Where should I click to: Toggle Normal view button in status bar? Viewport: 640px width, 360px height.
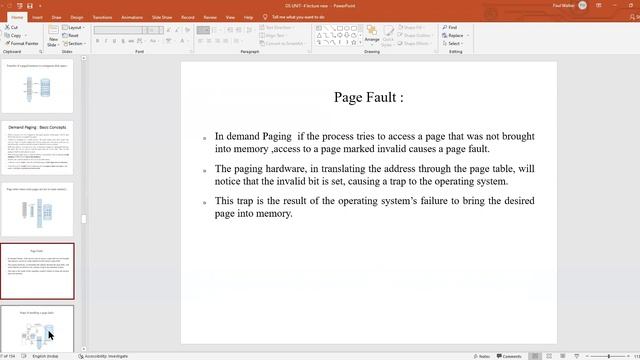(535, 356)
